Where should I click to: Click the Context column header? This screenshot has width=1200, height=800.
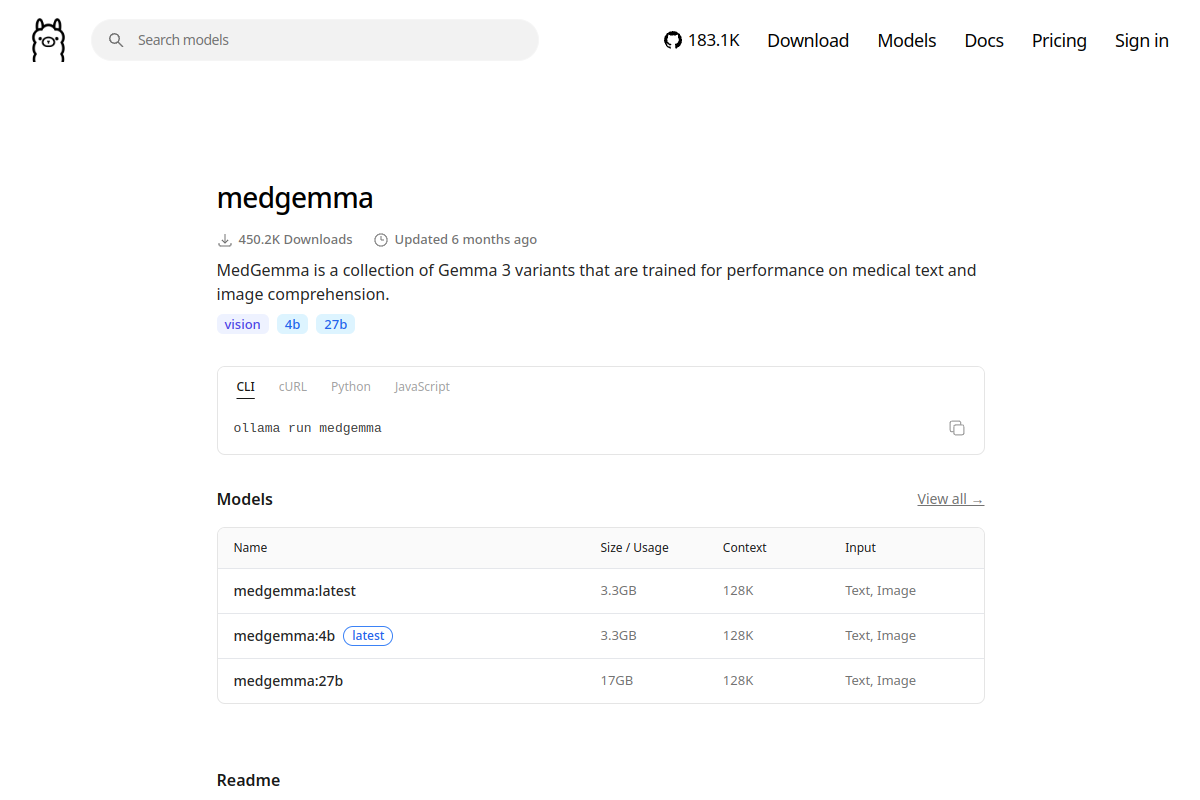click(x=745, y=548)
